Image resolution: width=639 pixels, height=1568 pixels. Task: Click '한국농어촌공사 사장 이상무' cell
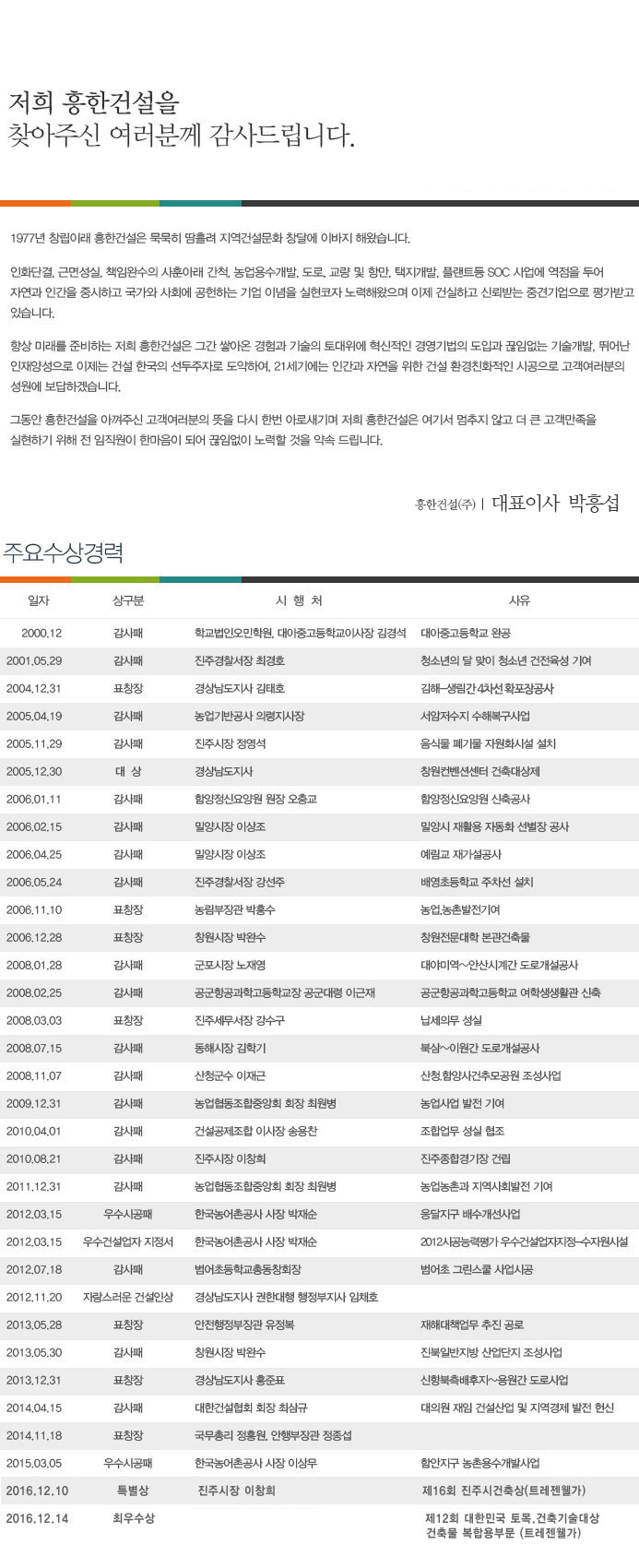(x=255, y=1463)
